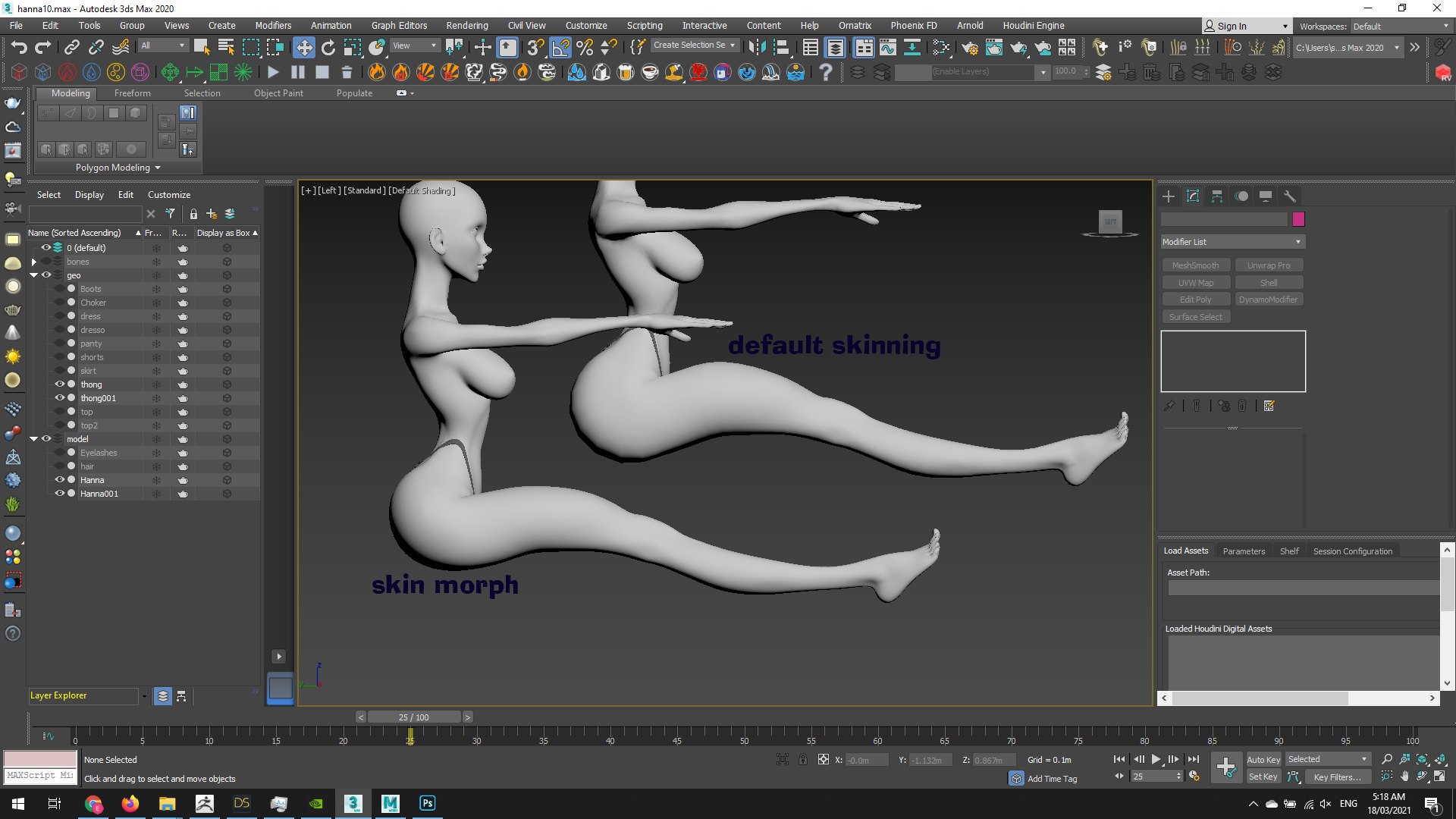Open the Rendering menu

(x=467, y=26)
